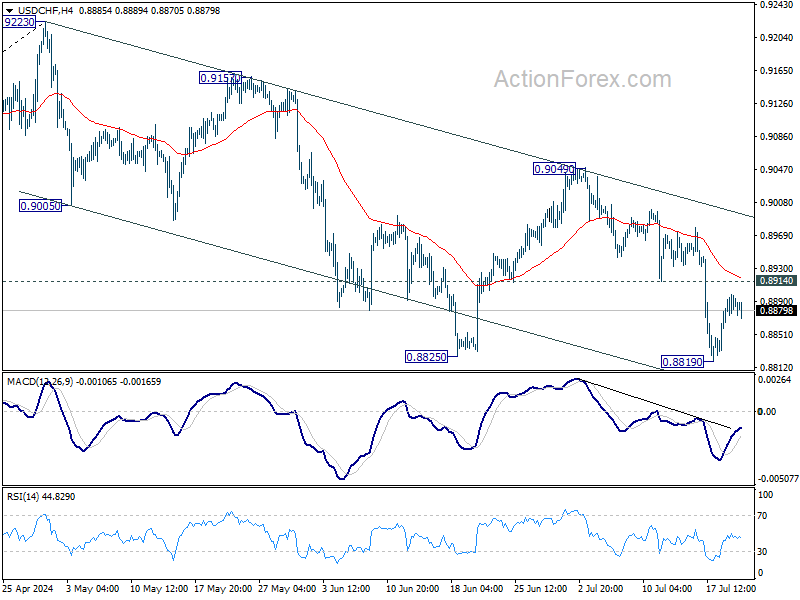Click the 0.88190 swing low label
Viewport: 800px width, 600px height.
point(682,362)
